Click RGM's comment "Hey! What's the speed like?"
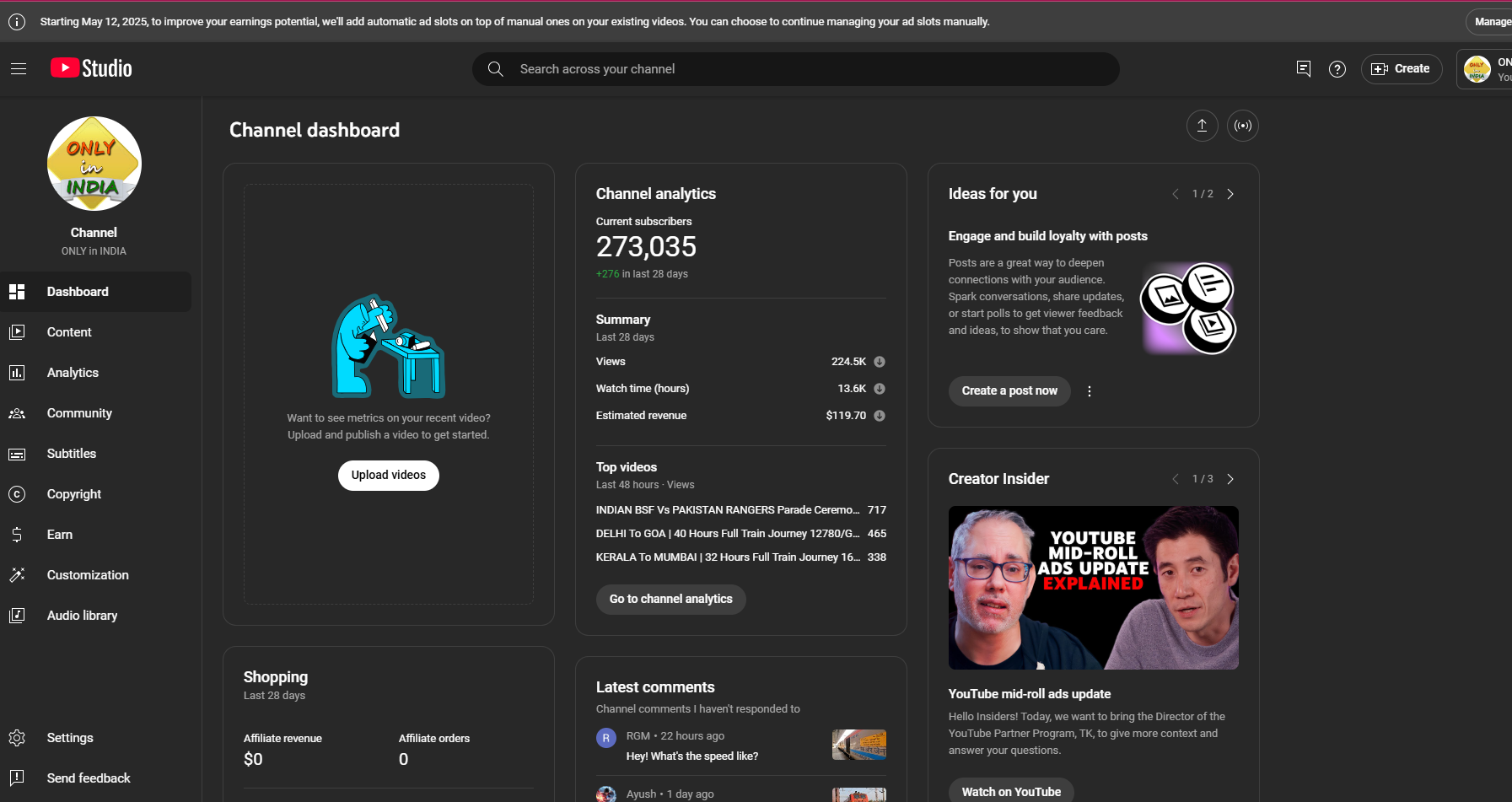This screenshot has height=802, width=1512. coord(692,756)
